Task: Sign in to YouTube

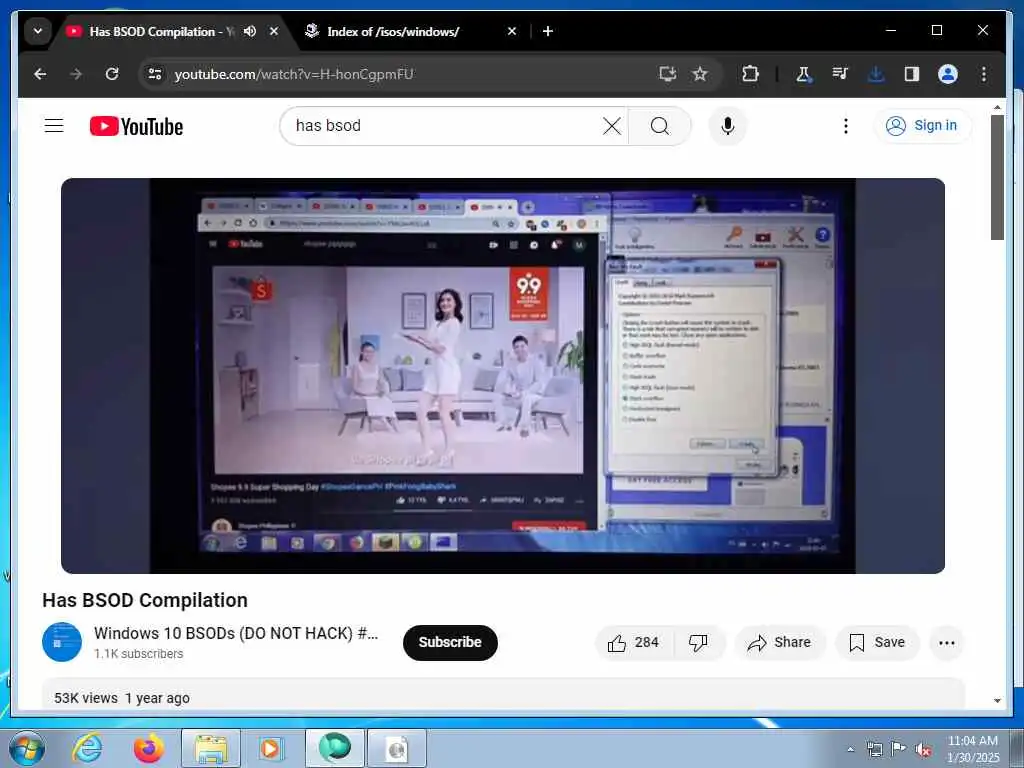Action: (922, 125)
